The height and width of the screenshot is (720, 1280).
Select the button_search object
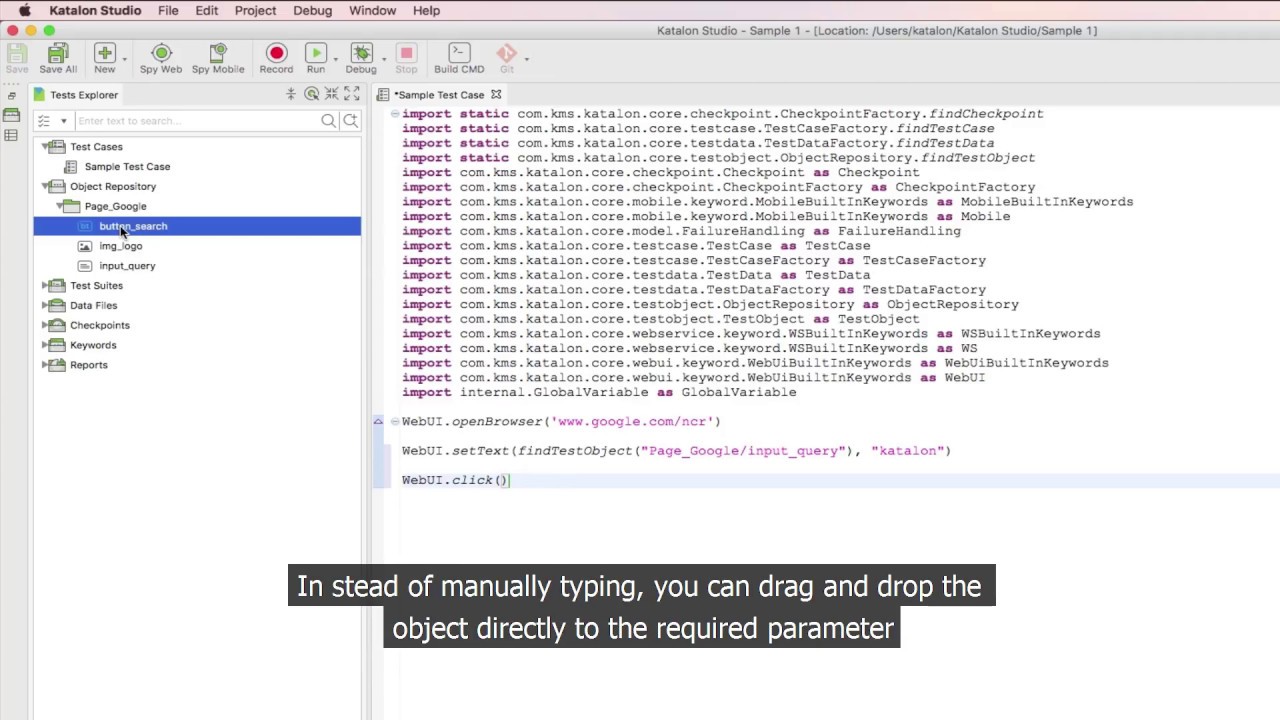coord(133,226)
